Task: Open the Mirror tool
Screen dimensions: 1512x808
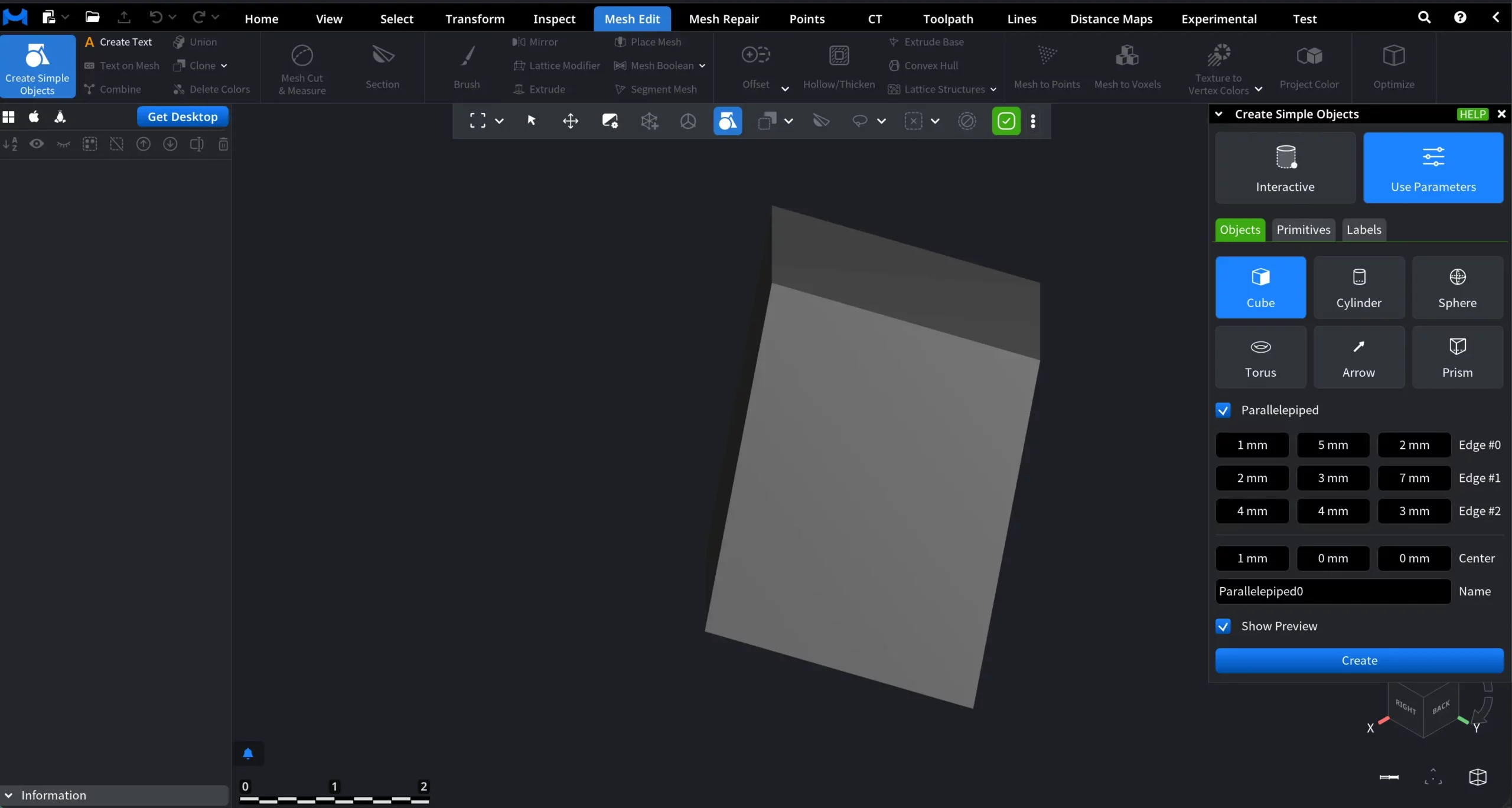Action: [535, 41]
